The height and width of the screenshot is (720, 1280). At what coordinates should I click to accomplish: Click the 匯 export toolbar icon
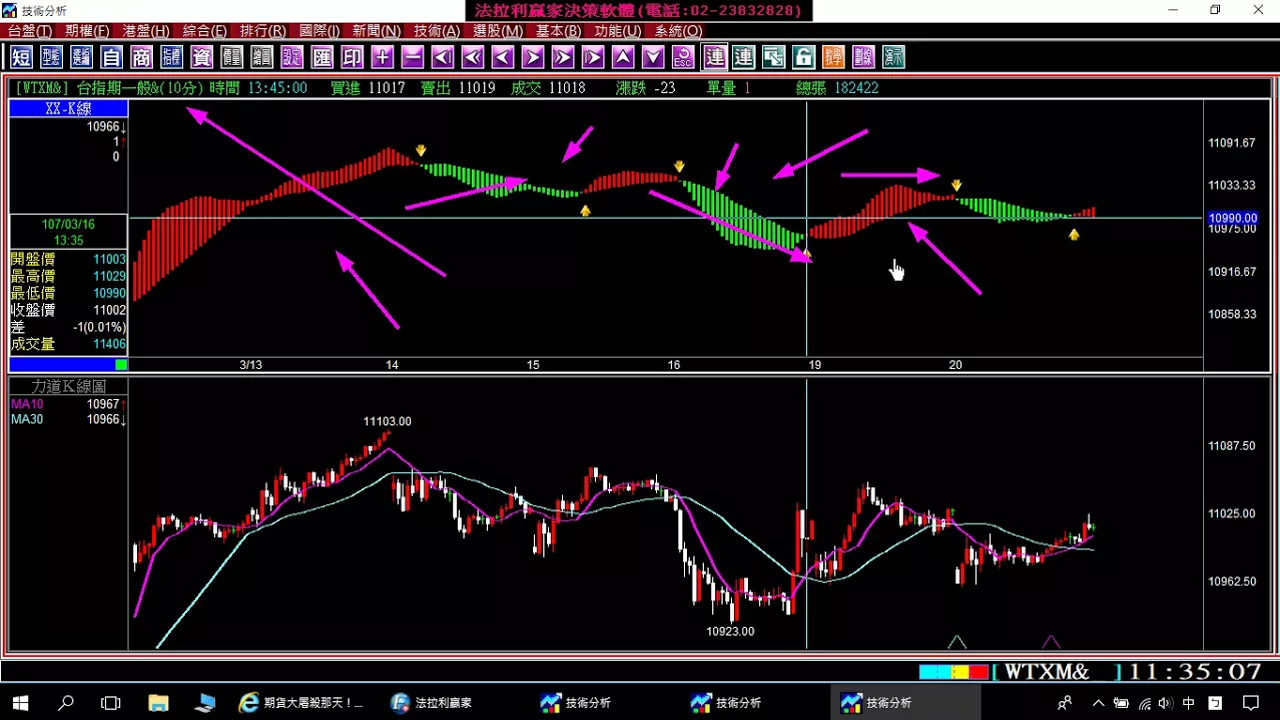(322, 57)
